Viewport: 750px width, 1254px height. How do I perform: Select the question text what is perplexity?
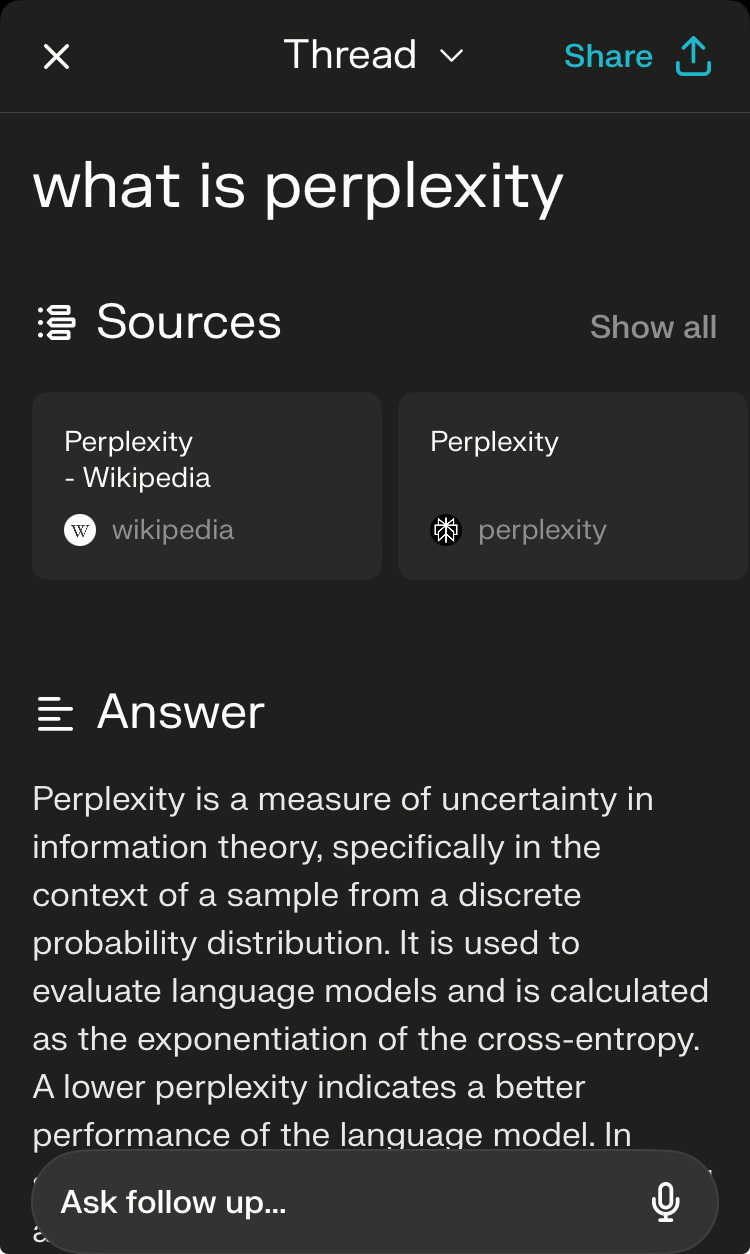298,186
